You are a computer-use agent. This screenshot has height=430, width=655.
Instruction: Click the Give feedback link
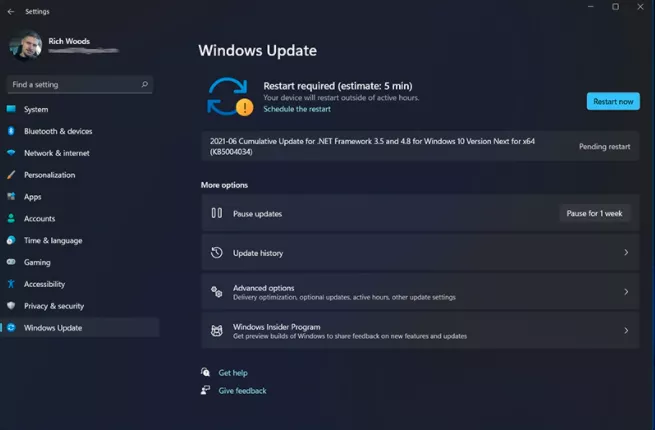pos(242,391)
